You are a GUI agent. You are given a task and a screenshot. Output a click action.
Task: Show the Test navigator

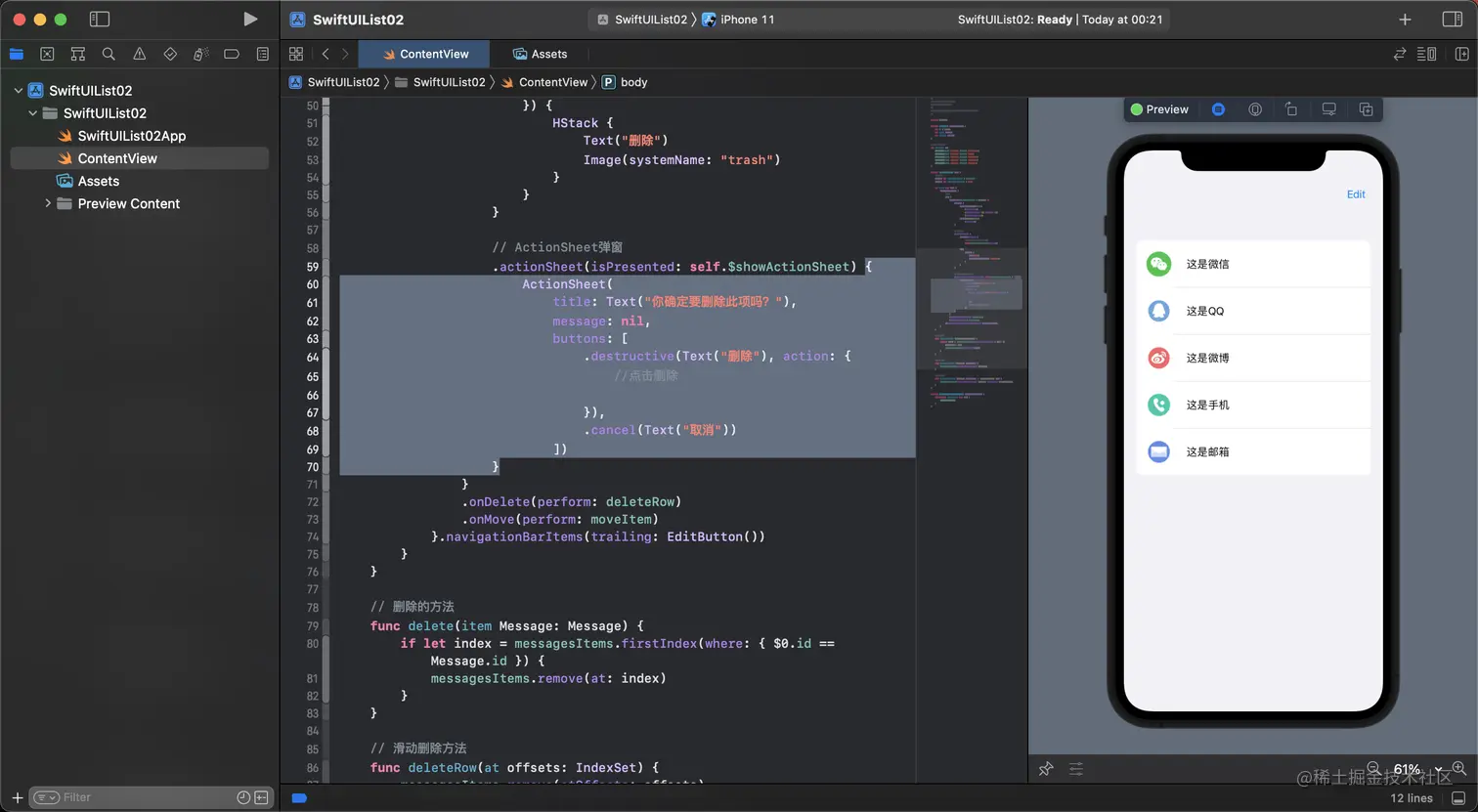pyautogui.click(x=170, y=54)
